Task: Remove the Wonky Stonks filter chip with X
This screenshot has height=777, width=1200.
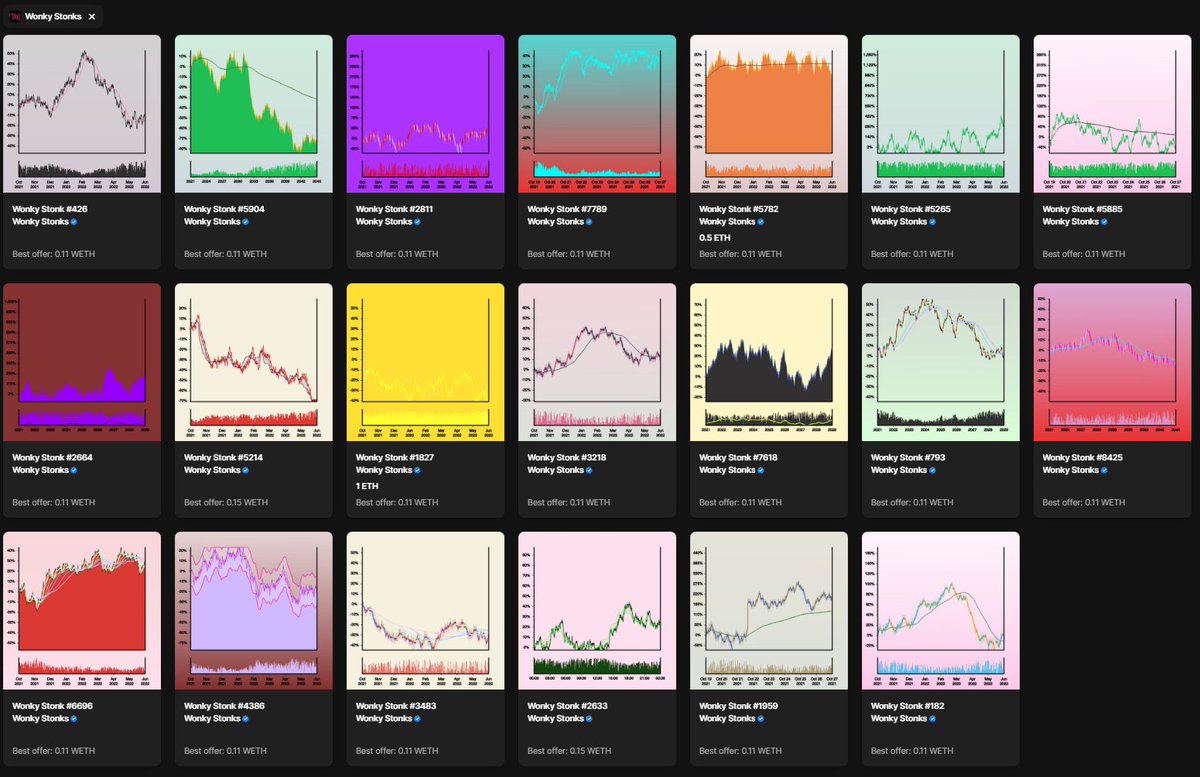Action: (x=92, y=16)
